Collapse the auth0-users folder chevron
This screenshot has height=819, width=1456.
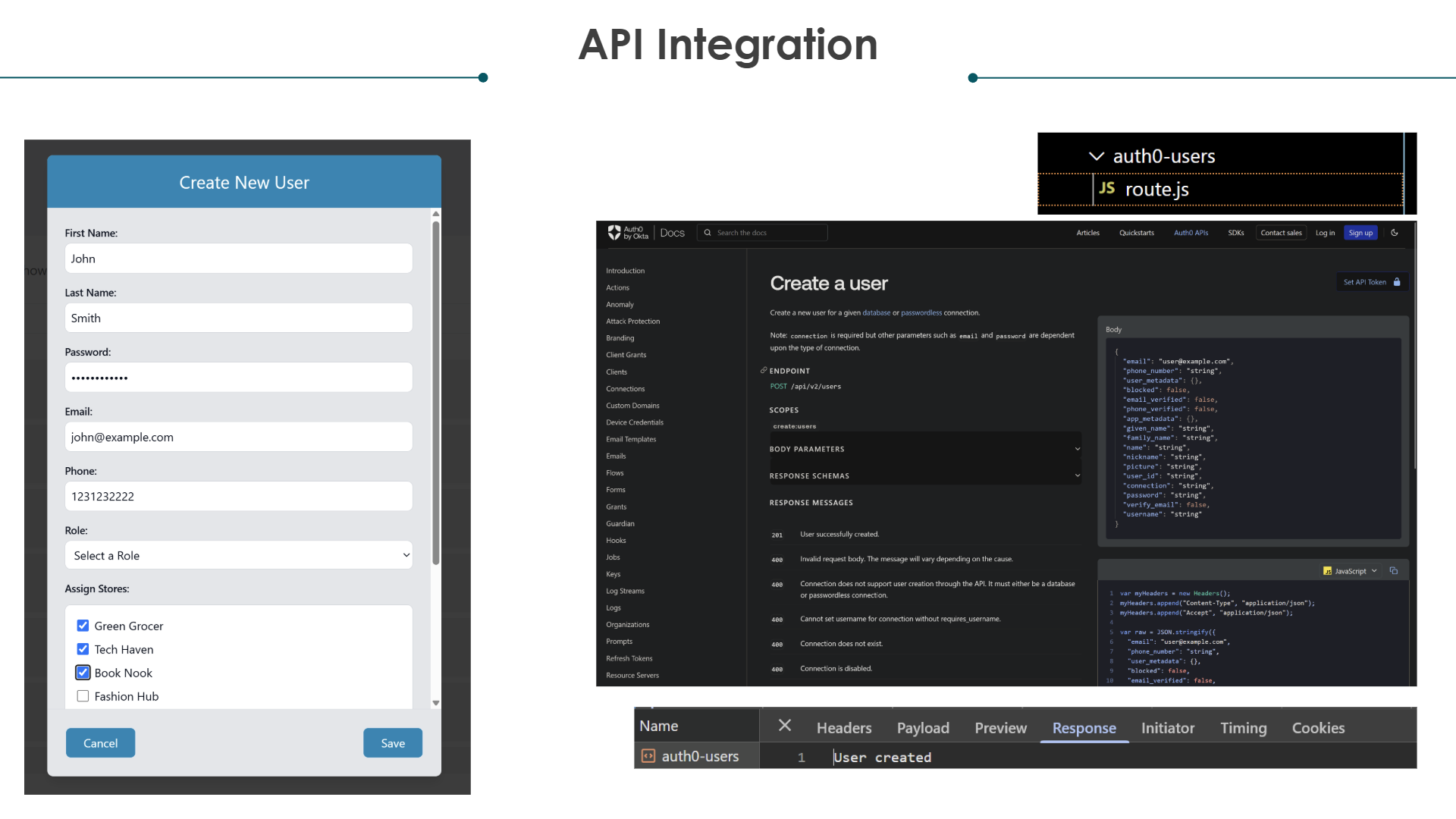[1096, 156]
